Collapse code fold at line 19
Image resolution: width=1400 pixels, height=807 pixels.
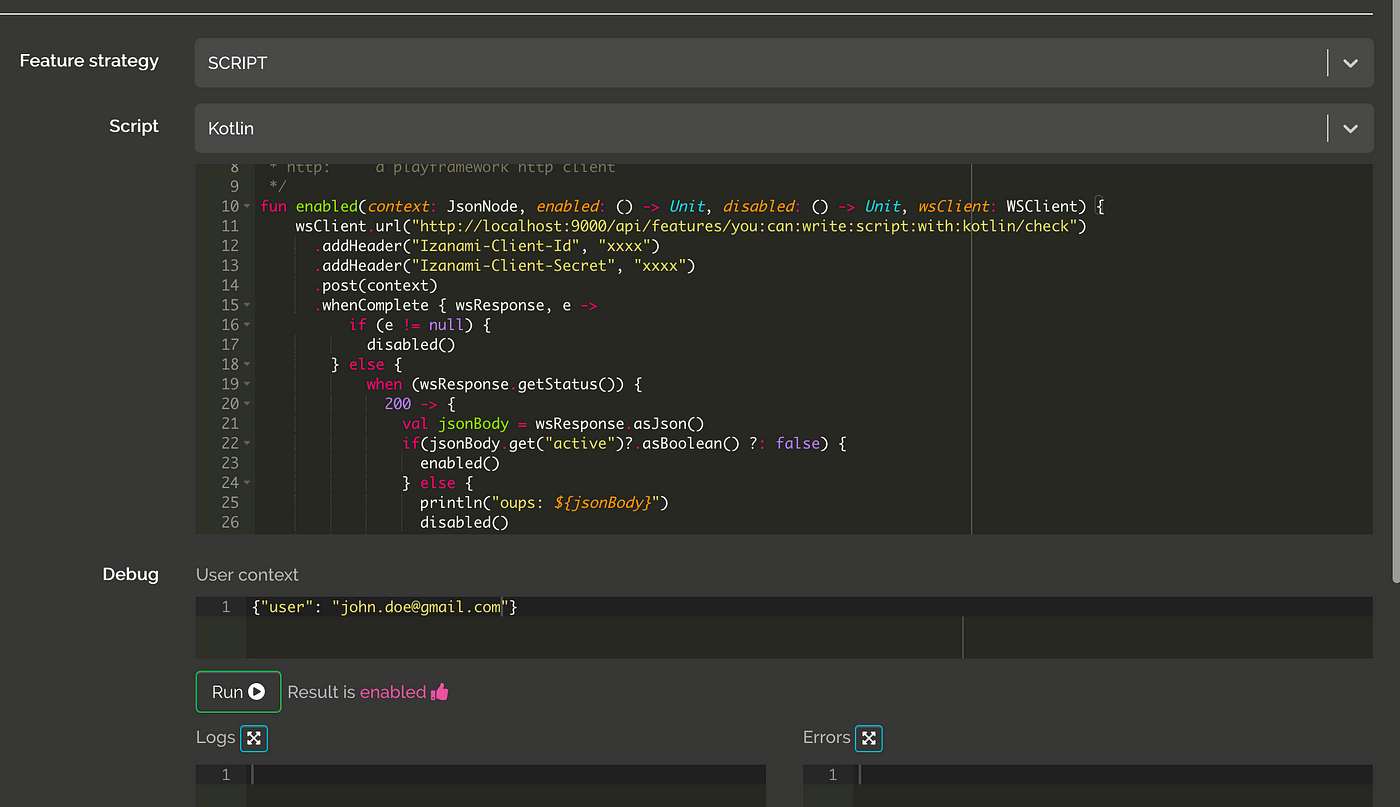tap(247, 384)
